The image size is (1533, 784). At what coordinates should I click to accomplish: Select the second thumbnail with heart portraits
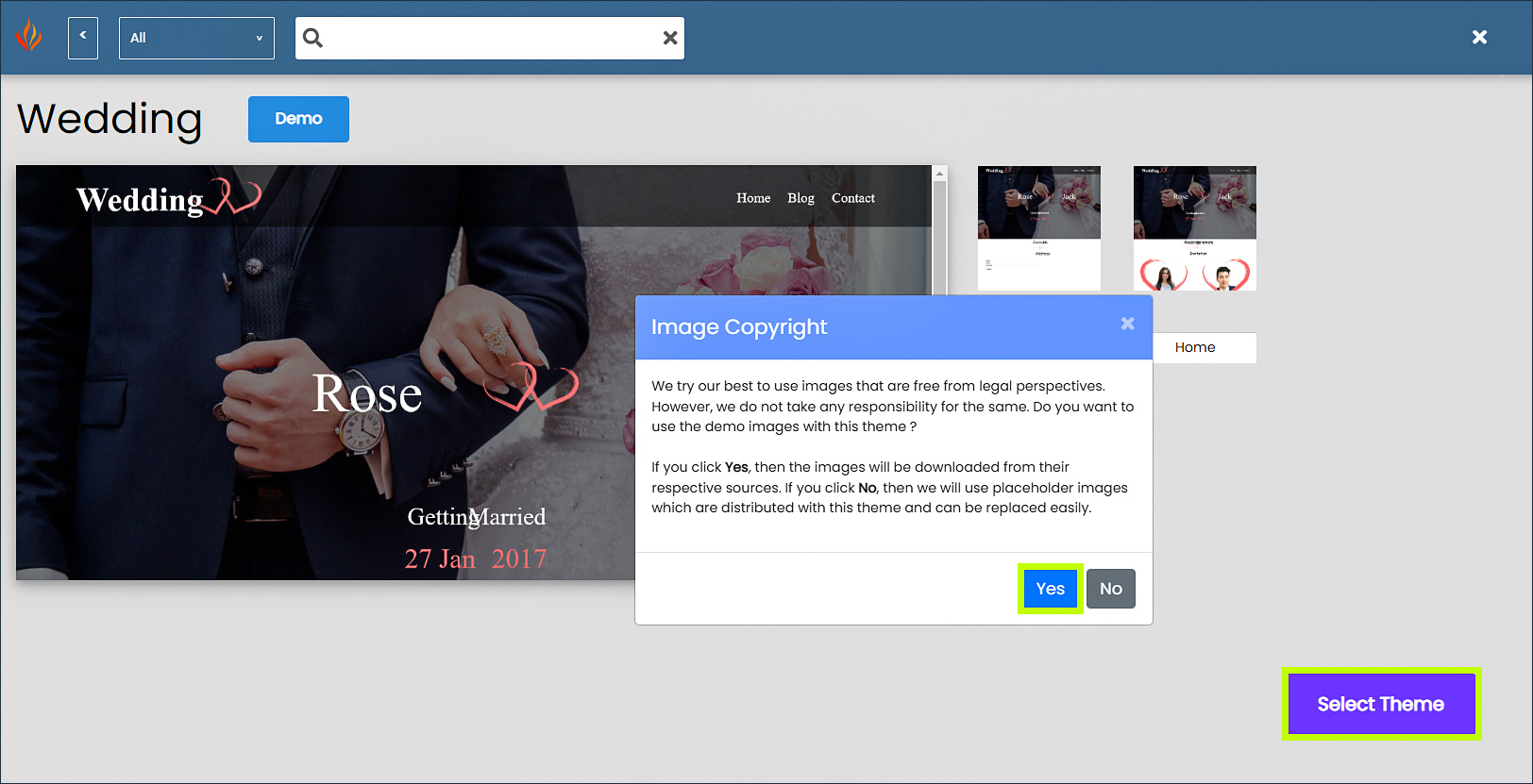(1195, 228)
